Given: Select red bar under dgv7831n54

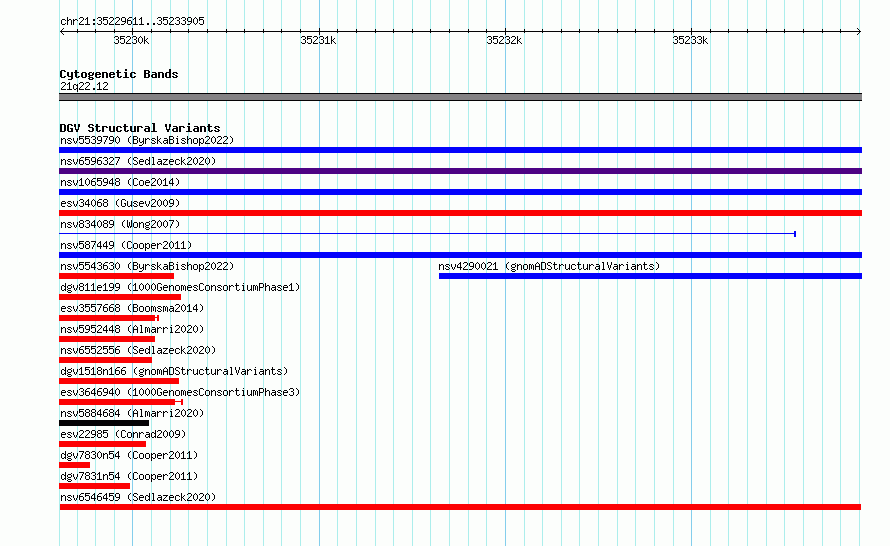Looking at the screenshot, I should [x=94, y=486].
